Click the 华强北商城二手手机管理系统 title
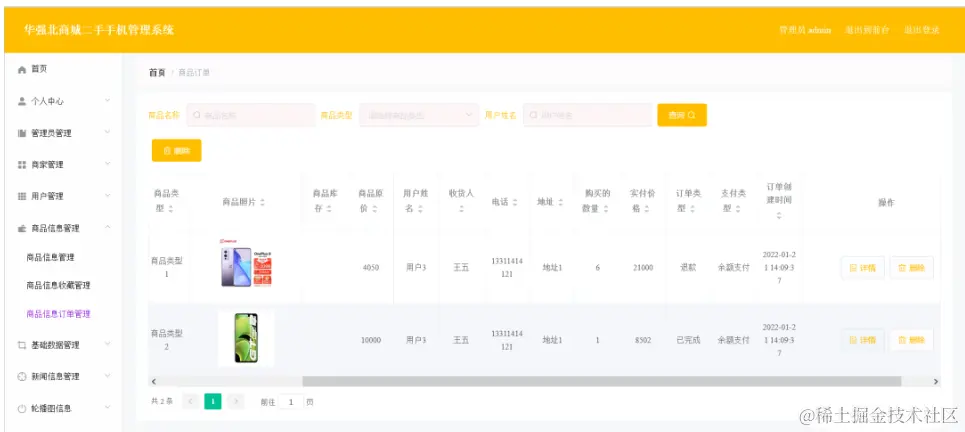The height and width of the screenshot is (432, 965). (x=99, y=30)
